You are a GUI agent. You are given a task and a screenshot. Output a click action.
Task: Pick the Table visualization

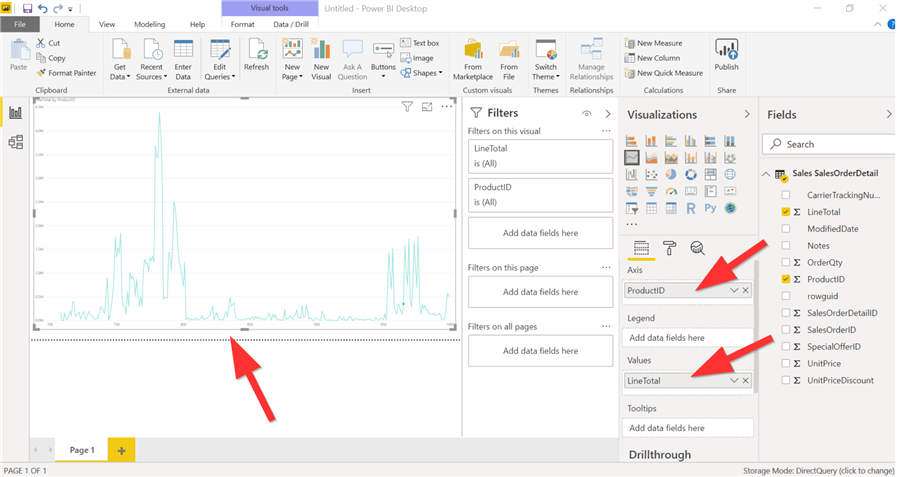[651, 208]
